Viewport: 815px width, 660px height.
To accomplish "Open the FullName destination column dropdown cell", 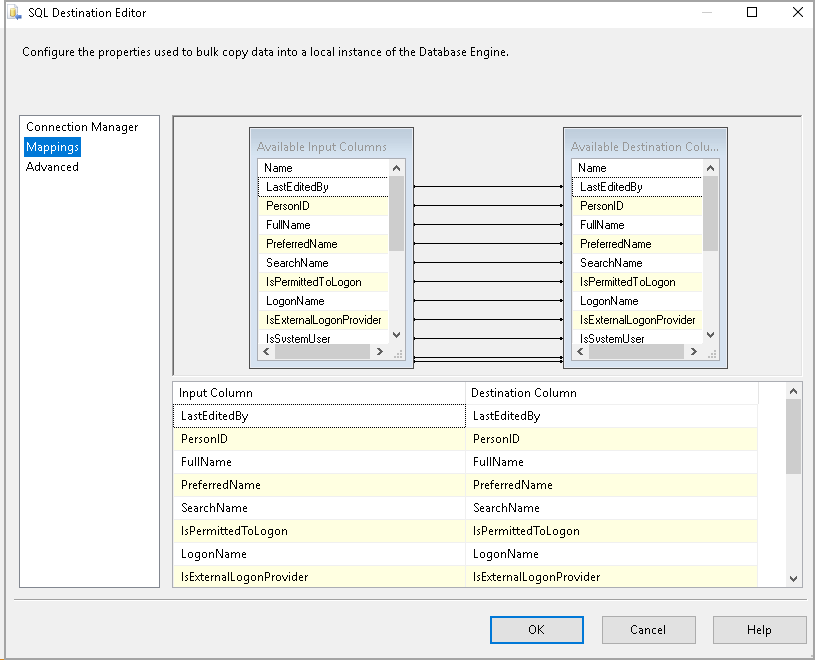I will coord(610,462).
